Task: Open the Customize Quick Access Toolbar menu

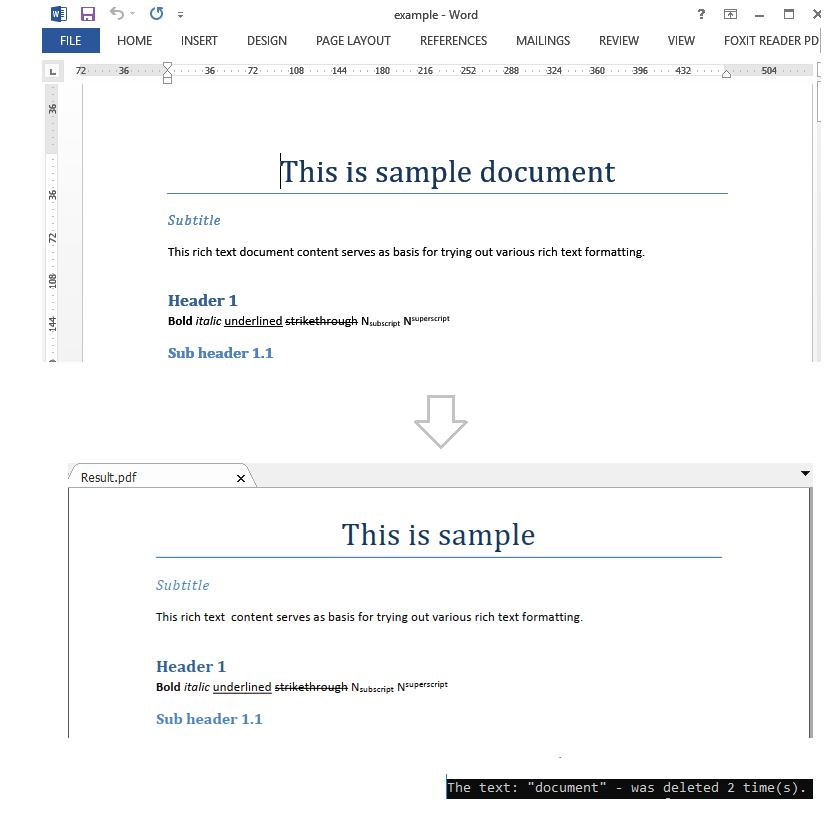Action: (181, 13)
